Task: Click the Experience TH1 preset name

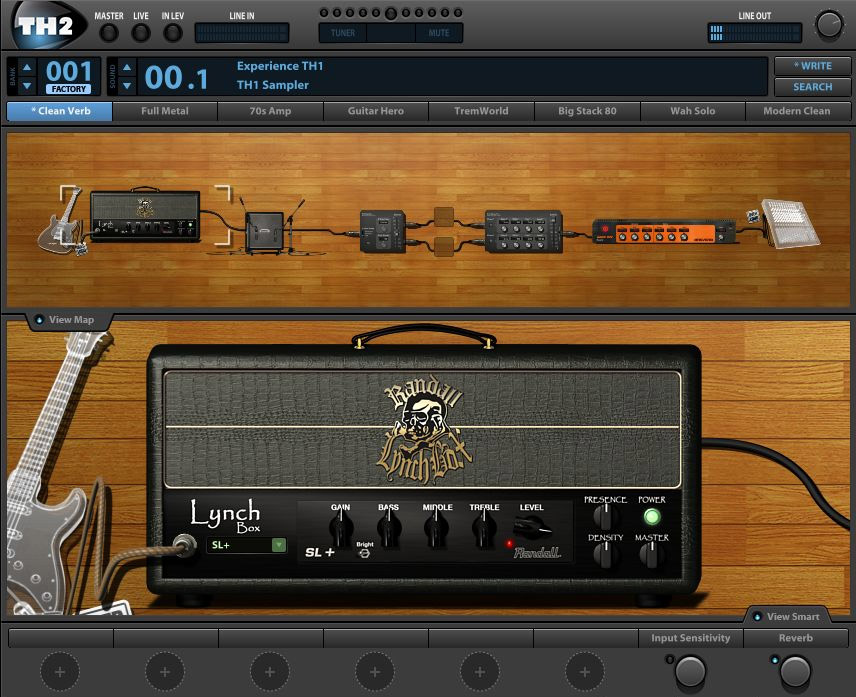Action: pyautogui.click(x=280, y=66)
